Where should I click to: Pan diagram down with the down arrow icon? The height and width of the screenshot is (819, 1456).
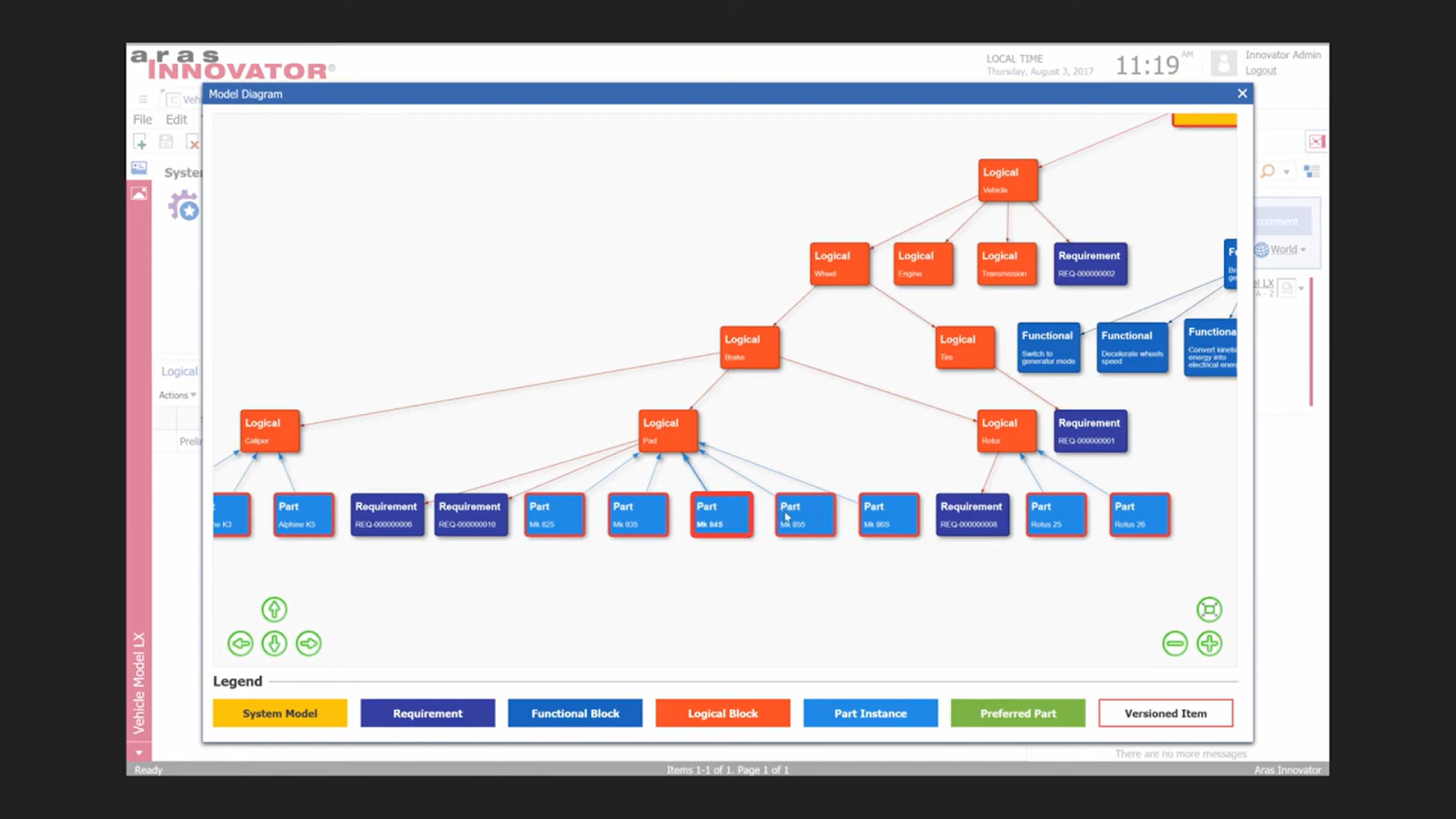[274, 643]
